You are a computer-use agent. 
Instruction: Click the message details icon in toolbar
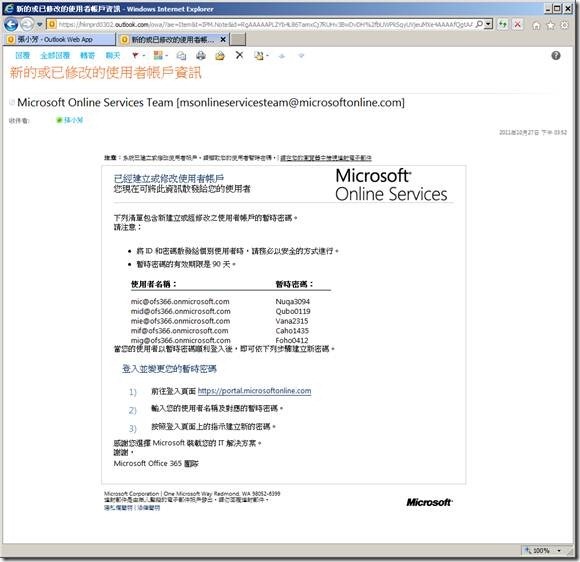(181, 56)
